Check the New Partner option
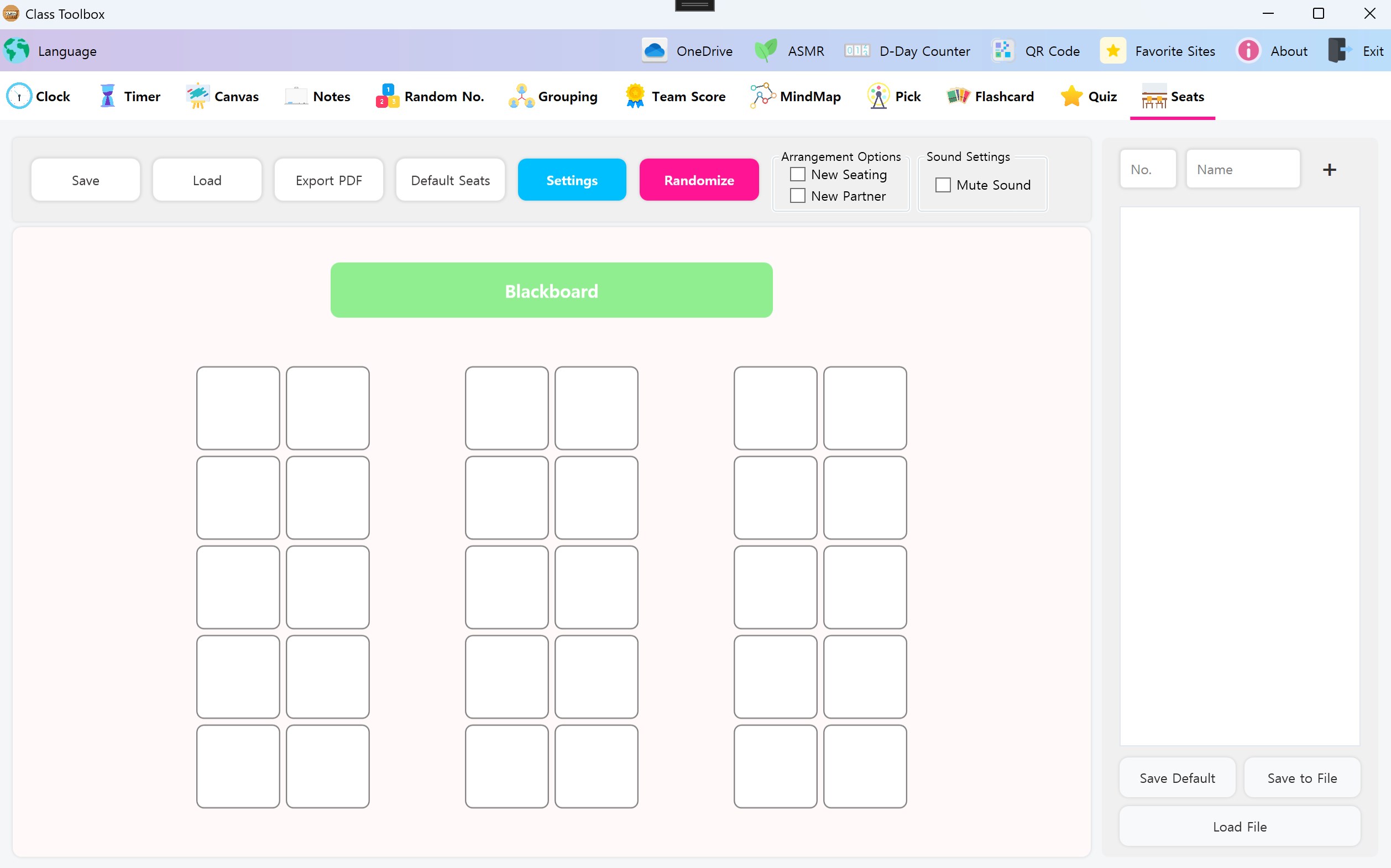1391x868 pixels. 797,196
